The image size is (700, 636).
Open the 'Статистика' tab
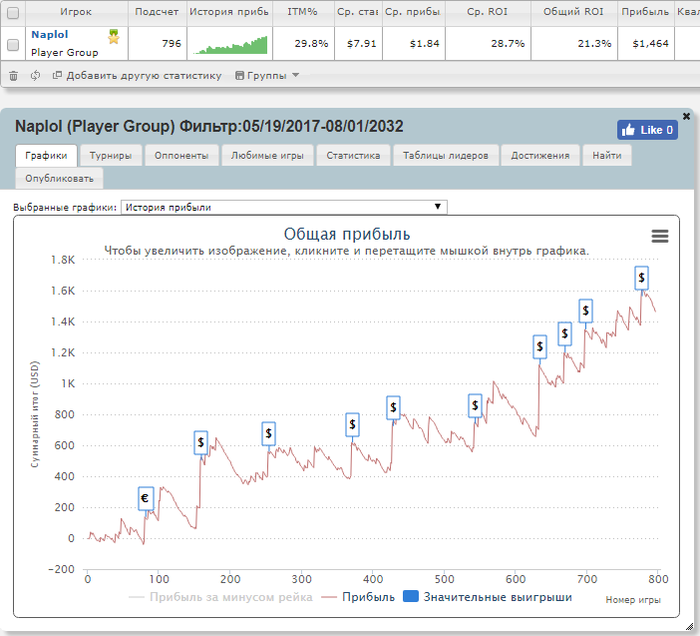353,155
